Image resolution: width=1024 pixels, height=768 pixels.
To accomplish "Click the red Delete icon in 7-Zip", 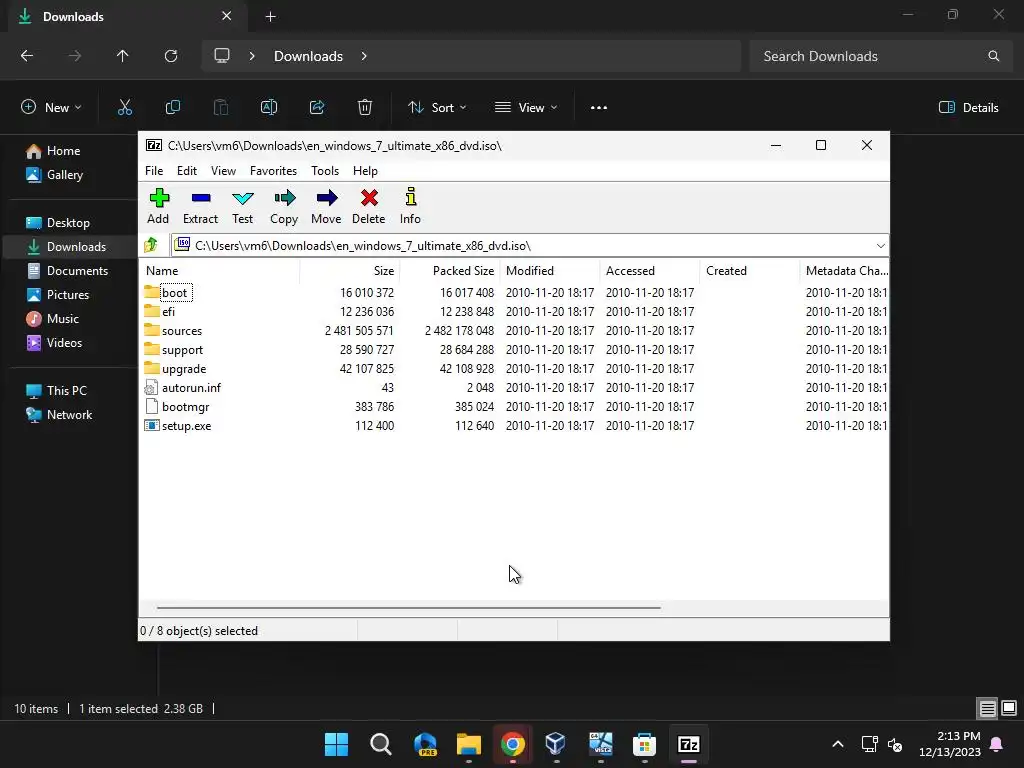I will tap(369, 206).
